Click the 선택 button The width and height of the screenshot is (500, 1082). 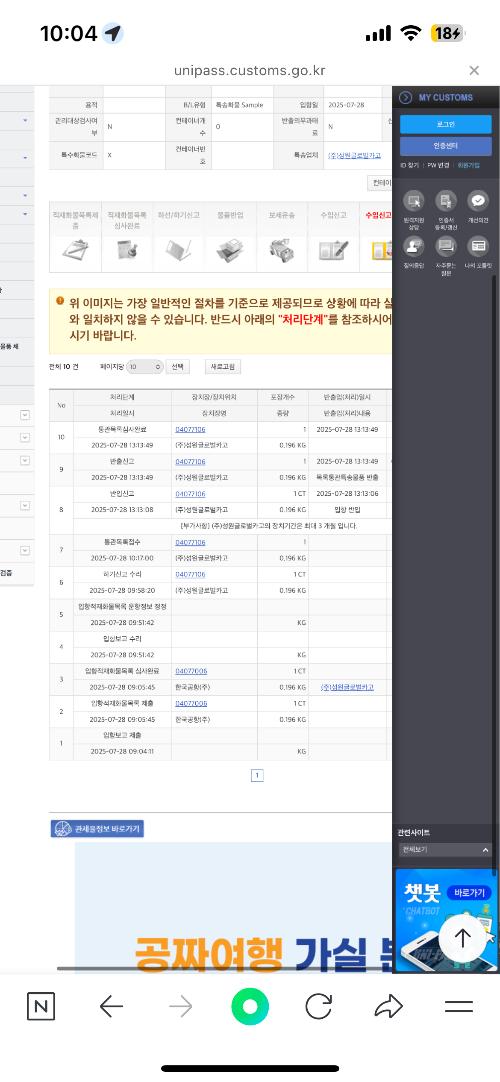click(177, 366)
